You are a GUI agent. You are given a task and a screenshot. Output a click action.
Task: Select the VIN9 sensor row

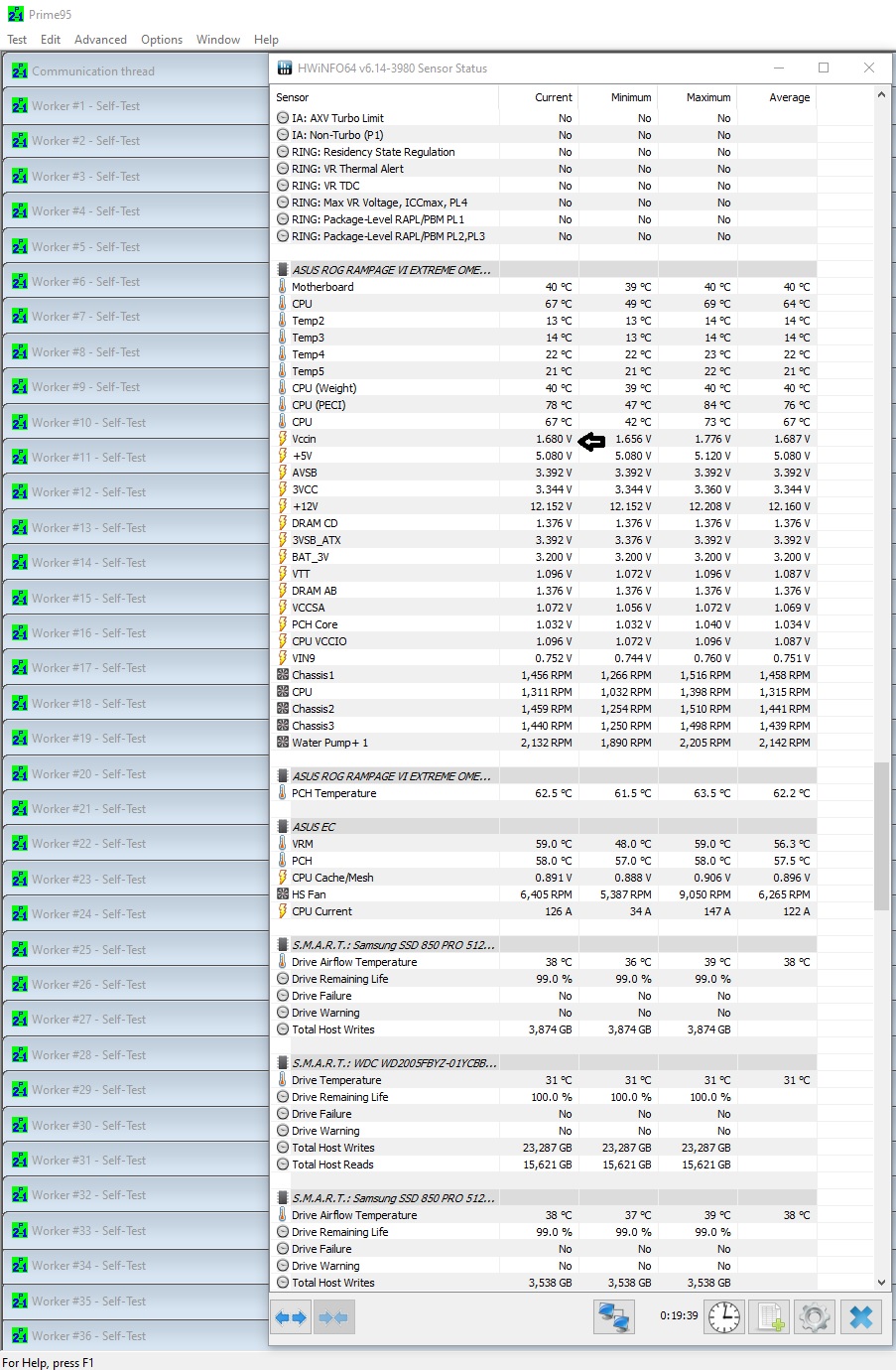click(x=544, y=658)
